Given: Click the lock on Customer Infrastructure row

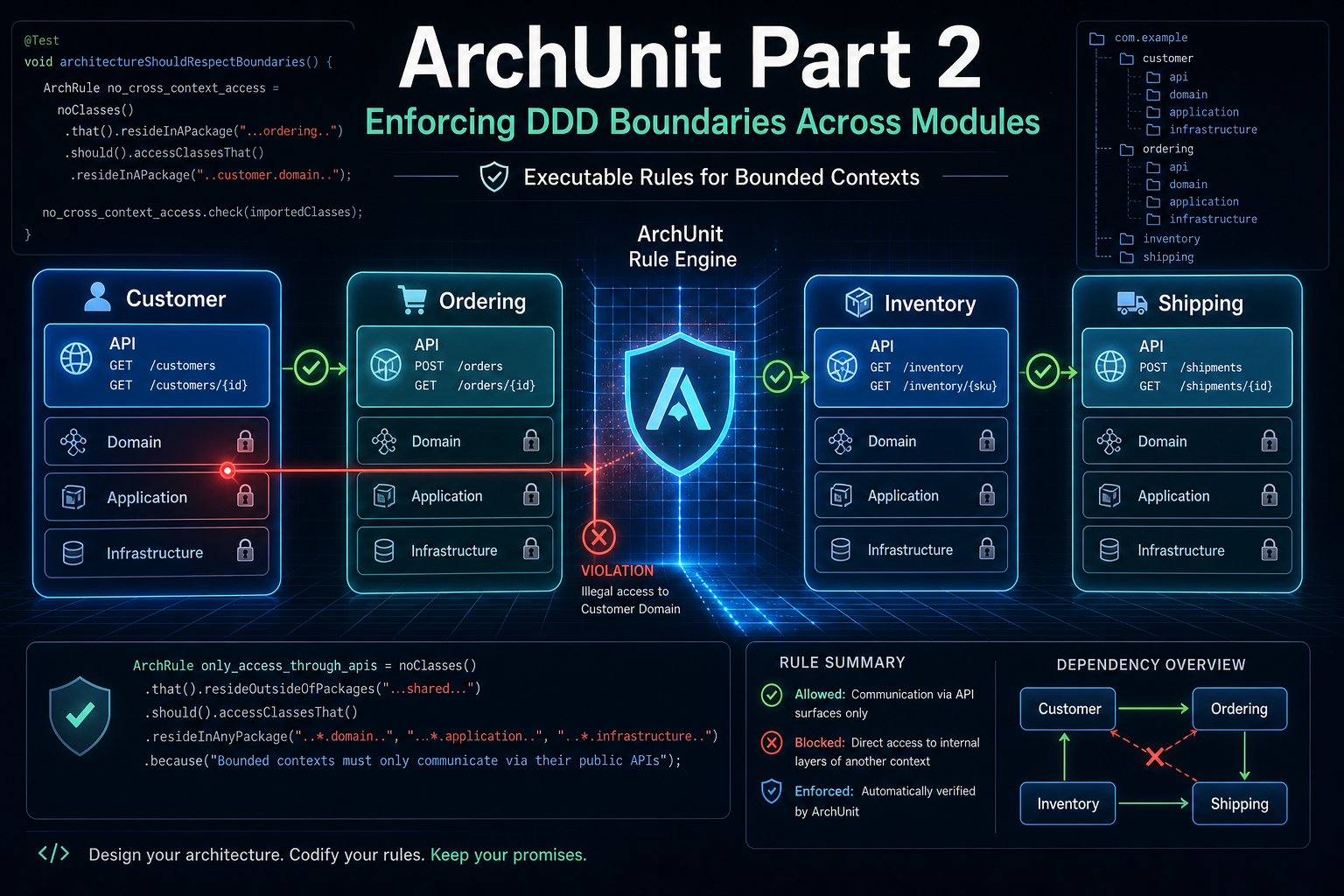Looking at the screenshot, I should (246, 549).
